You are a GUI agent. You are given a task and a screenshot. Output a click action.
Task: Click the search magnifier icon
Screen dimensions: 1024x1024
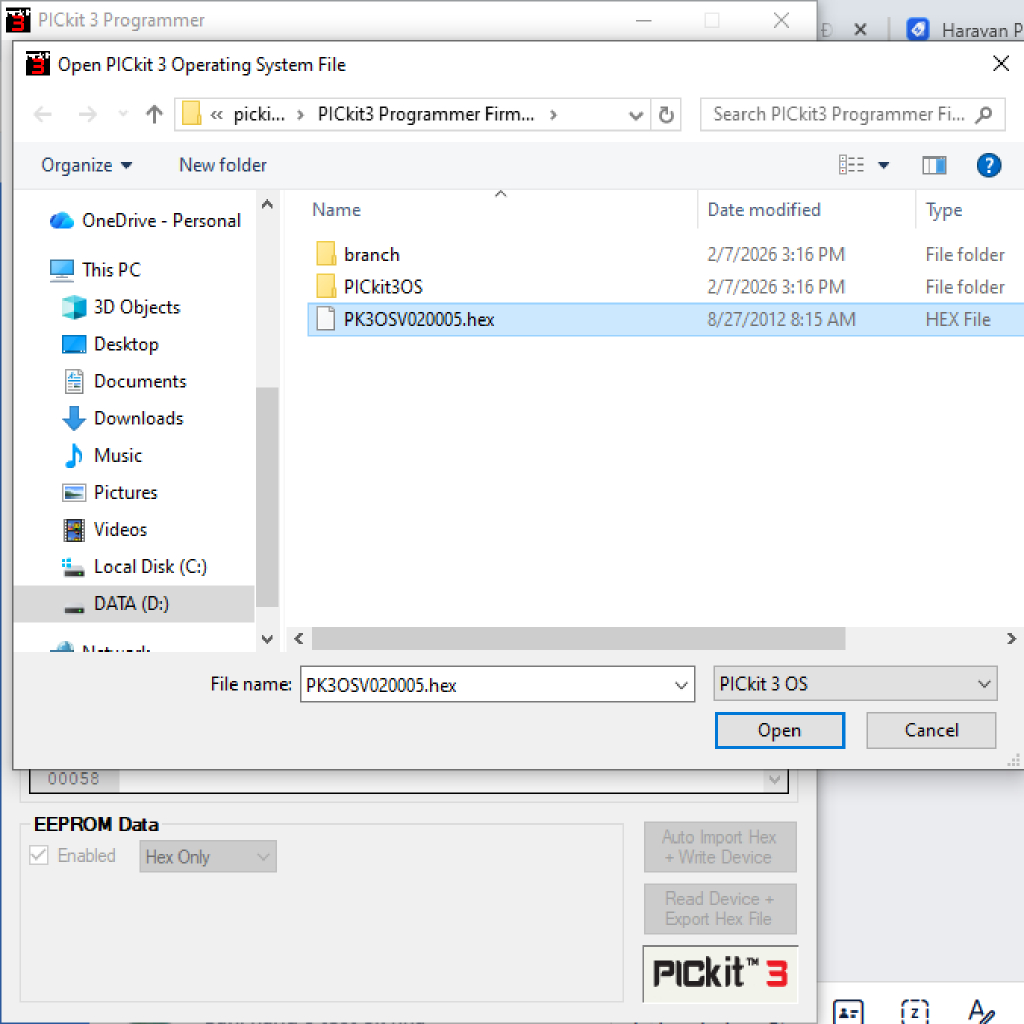pyautogui.click(x=985, y=114)
